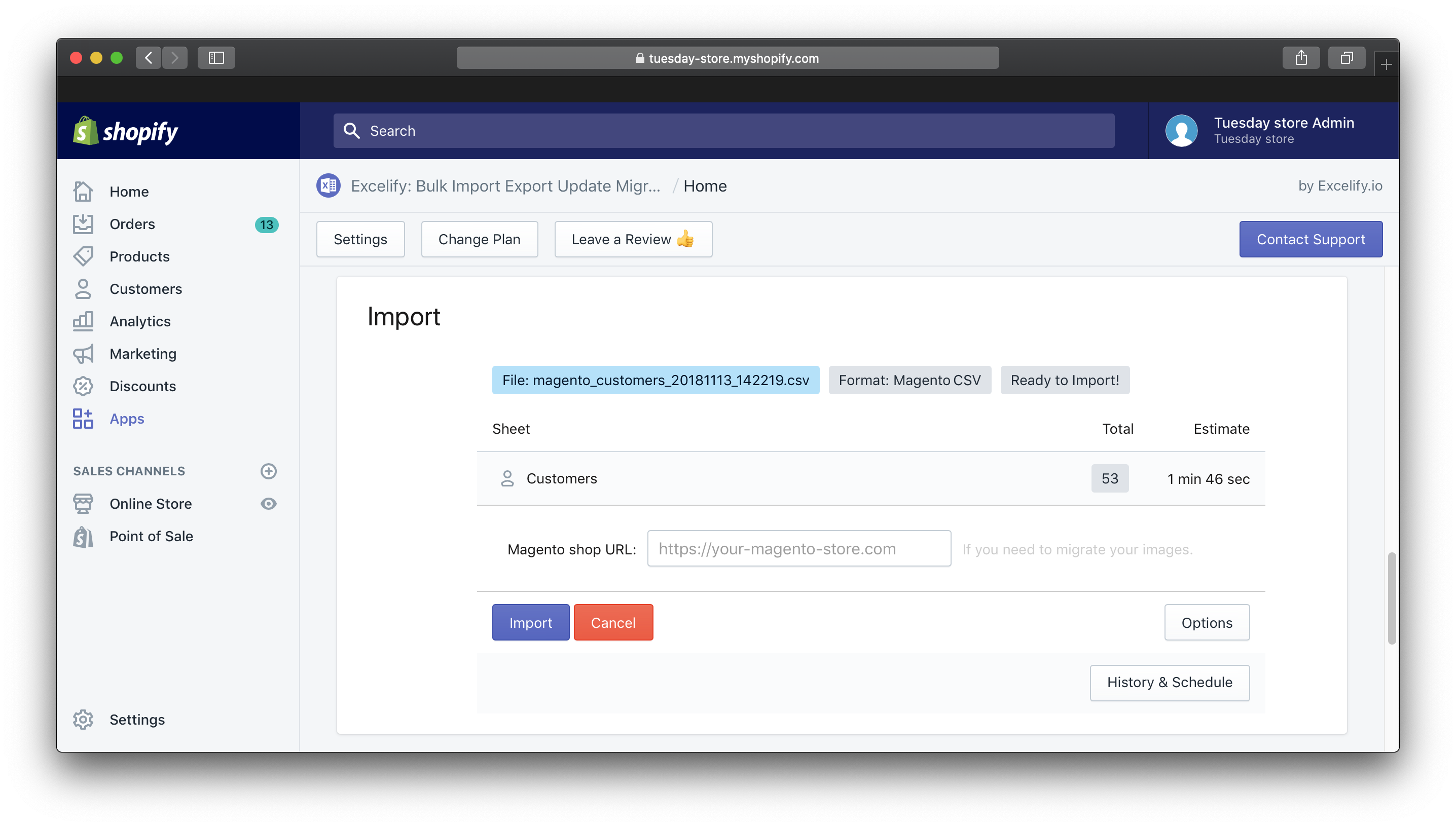Screen dimensions: 1456x827
Task: Open the Tuesday store Admin account menu
Action: (x=1283, y=131)
